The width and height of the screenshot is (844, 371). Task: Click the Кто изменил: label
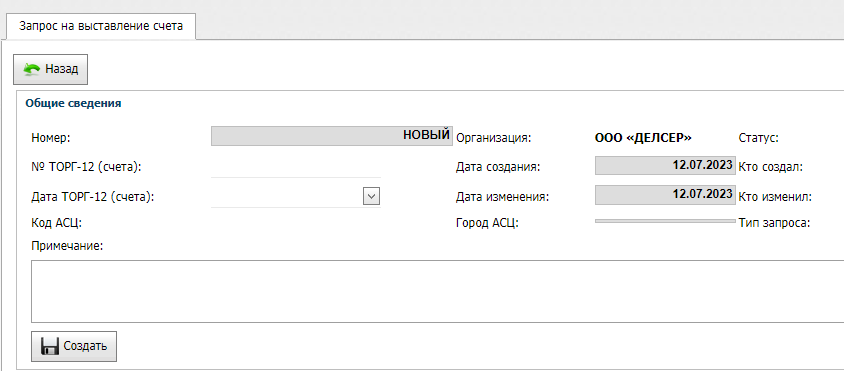[x=775, y=197]
